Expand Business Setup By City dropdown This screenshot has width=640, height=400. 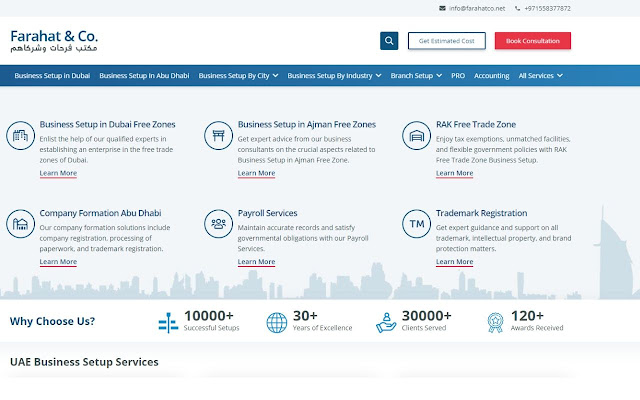[x=238, y=76]
